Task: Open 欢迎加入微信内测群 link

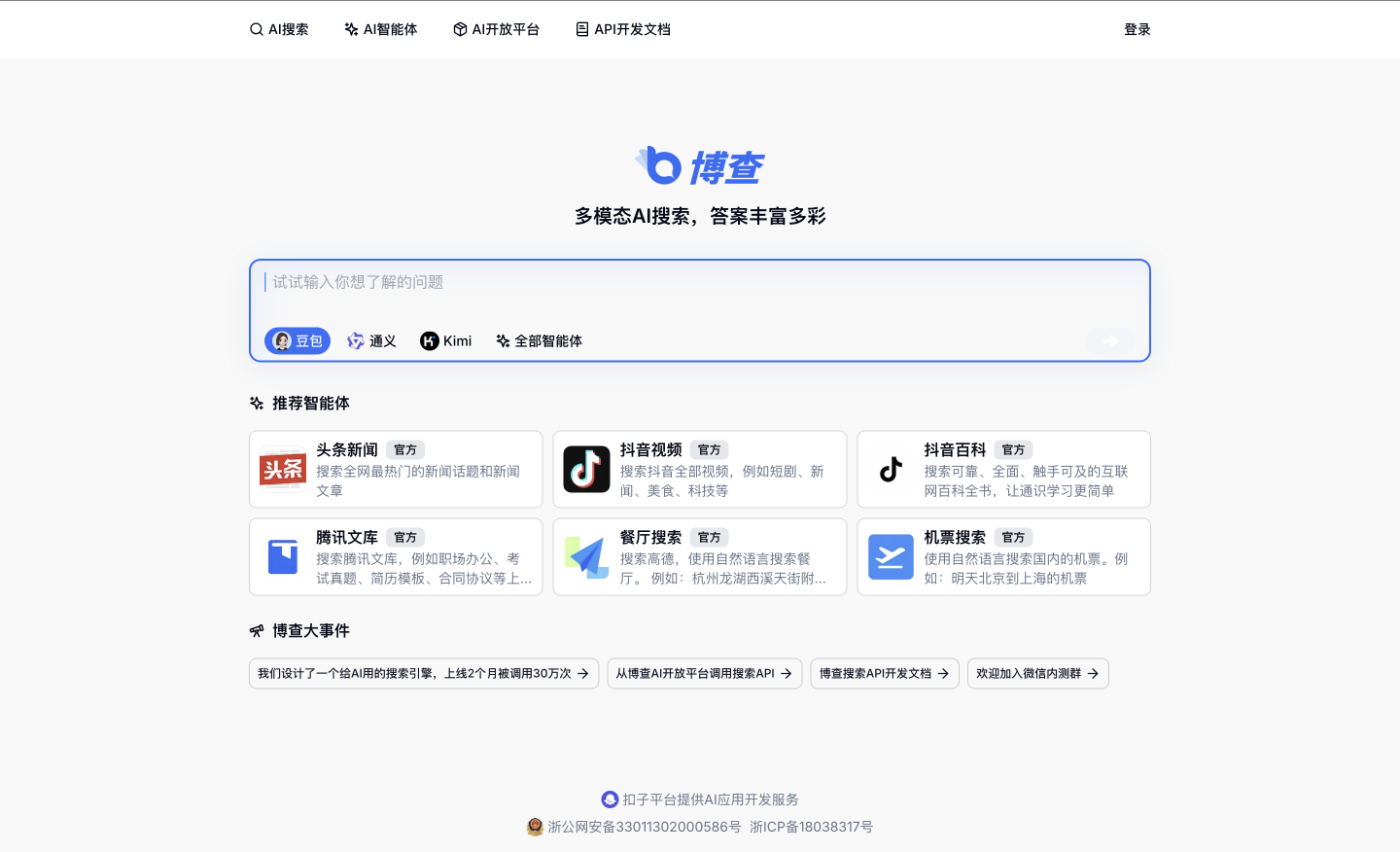Action: pyautogui.click(x=1038, y=673)
